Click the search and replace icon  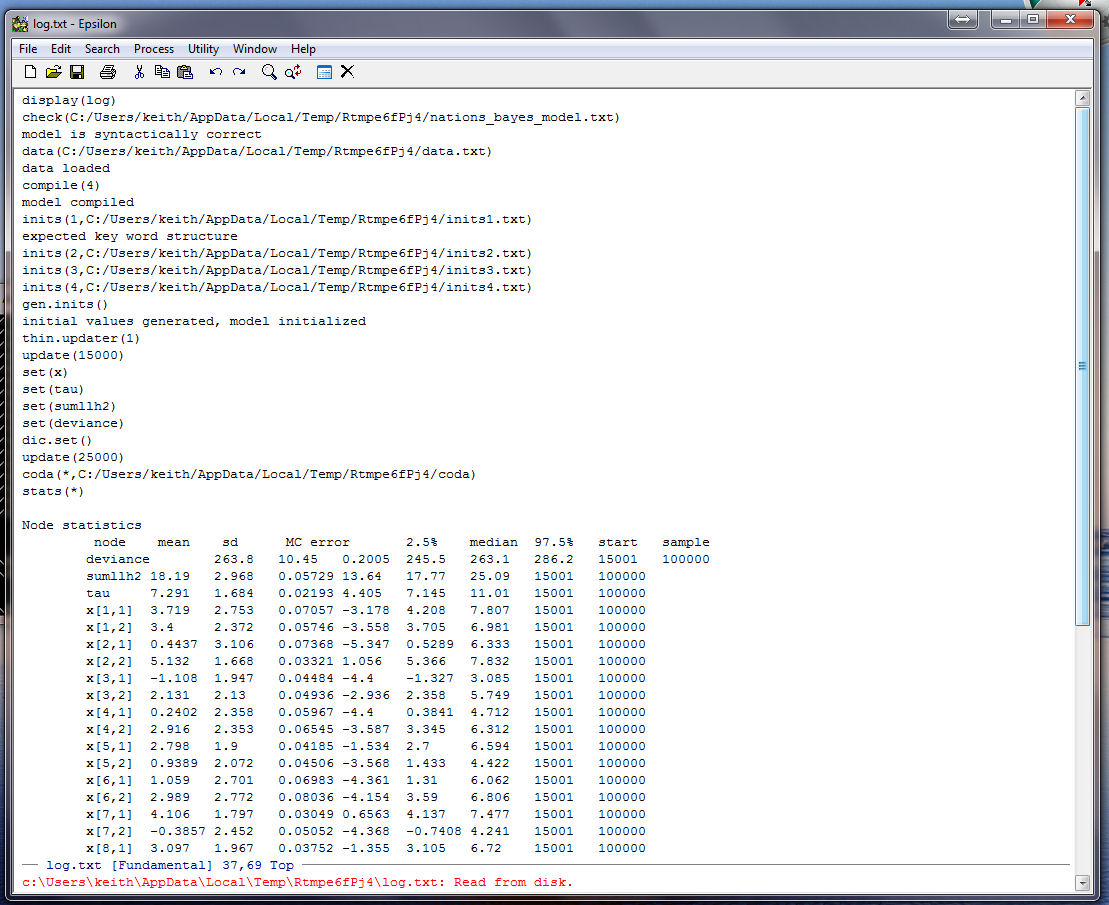(293, 72)
